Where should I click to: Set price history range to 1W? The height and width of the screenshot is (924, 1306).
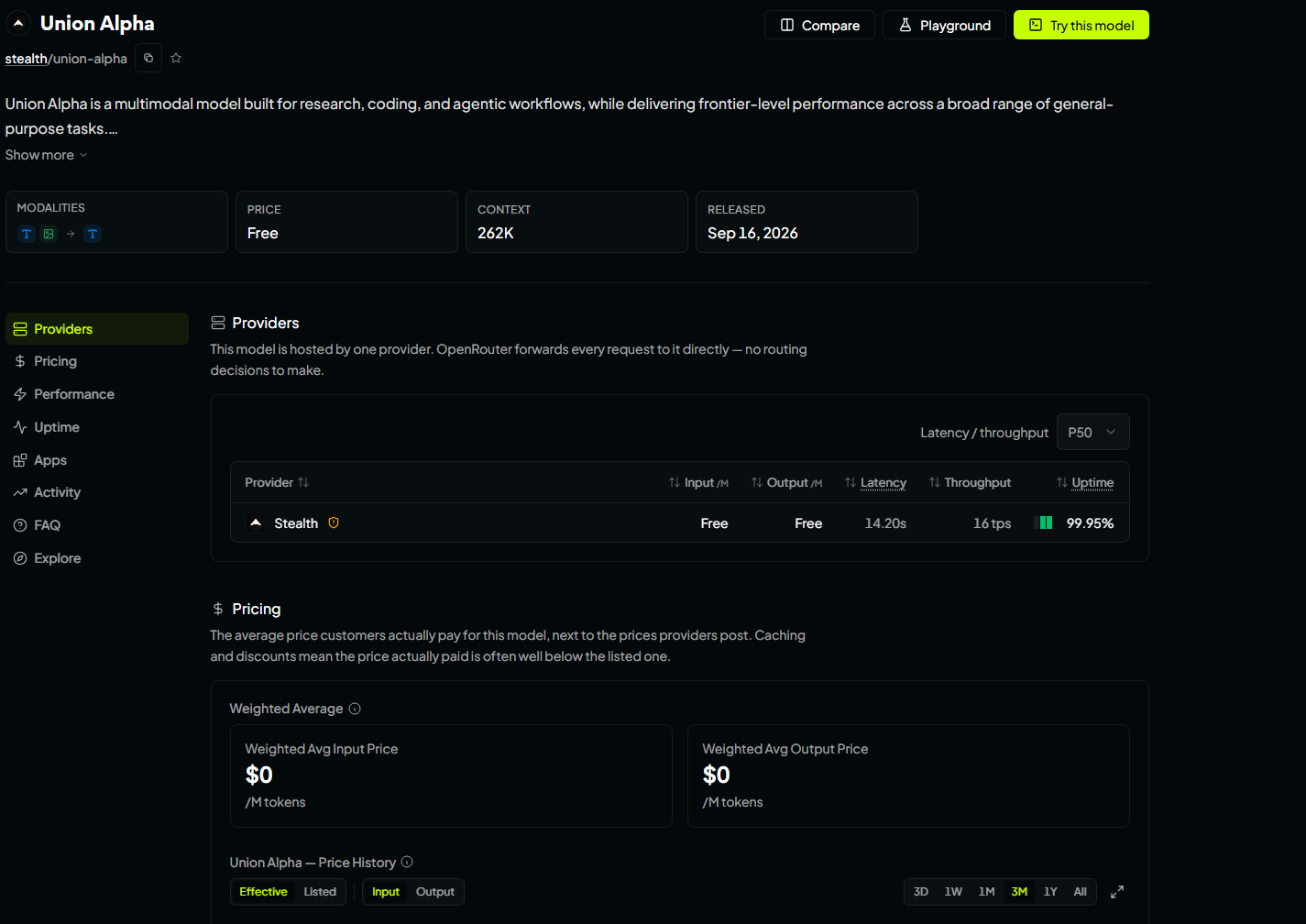point(953,892)
